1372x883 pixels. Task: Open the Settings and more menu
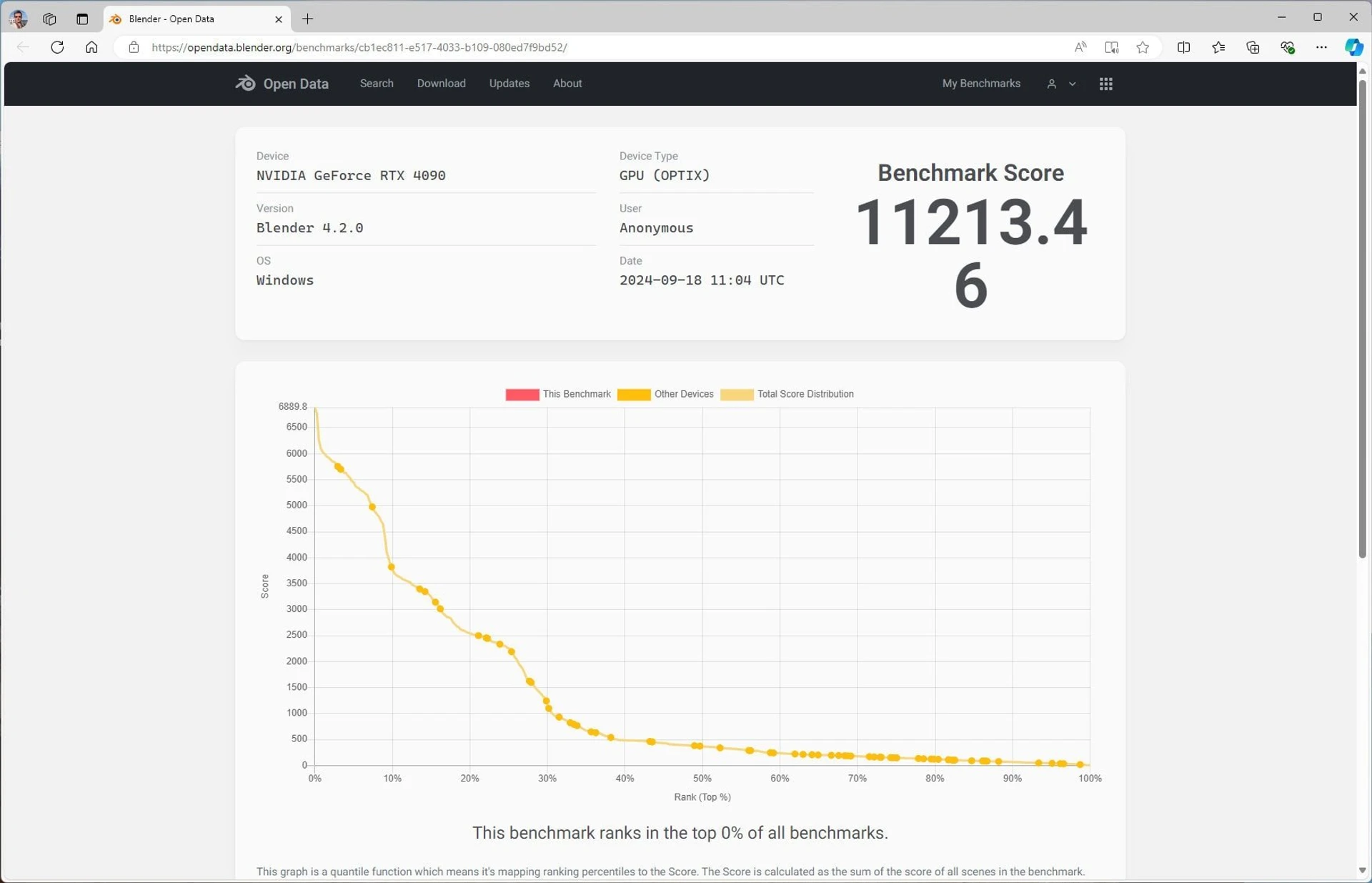coord(1321,47)
